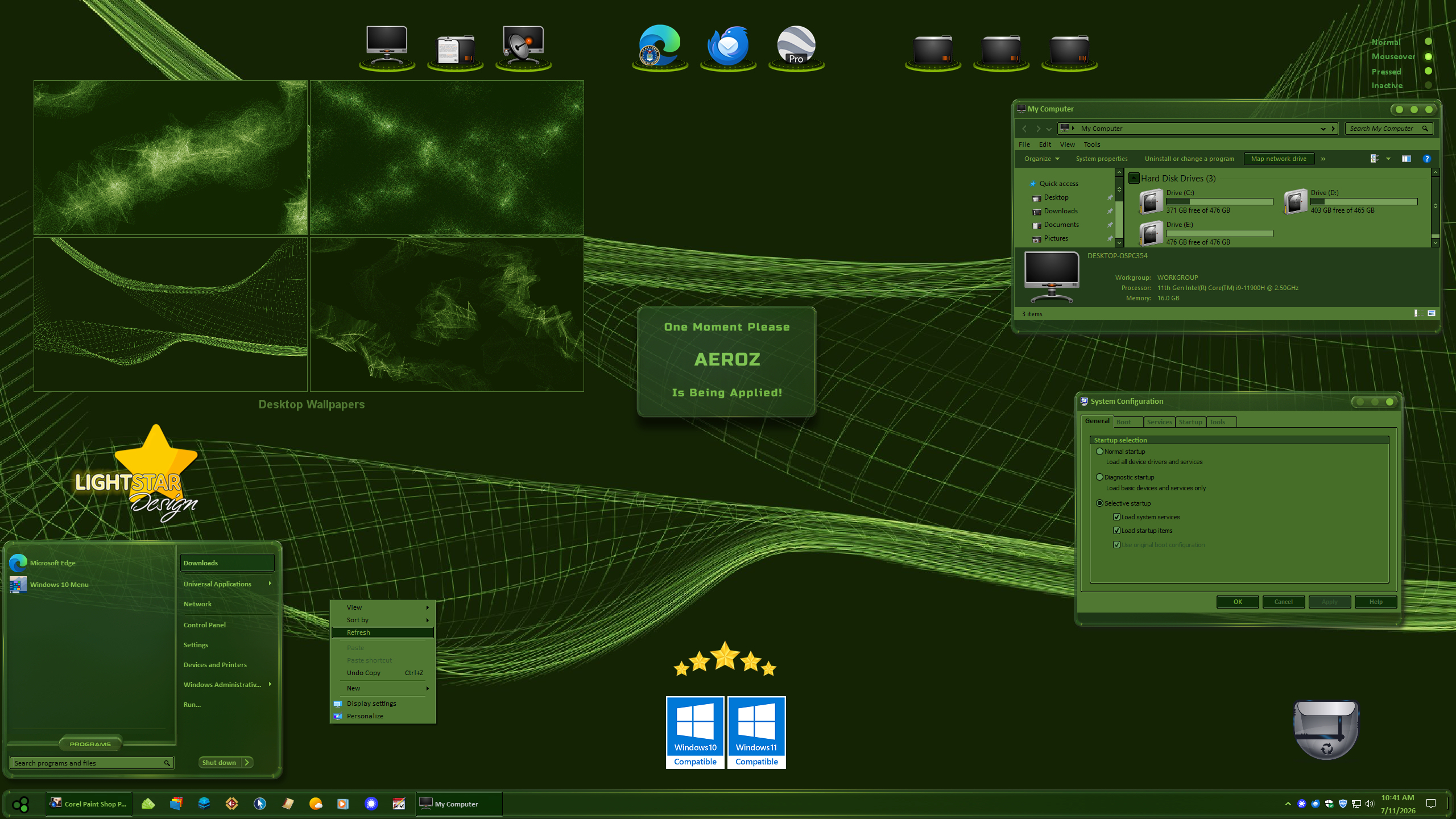The image size is (1456, 819).
Task: Open Corel Paint Shop Pro taskbar button
Action: [89, 804]
